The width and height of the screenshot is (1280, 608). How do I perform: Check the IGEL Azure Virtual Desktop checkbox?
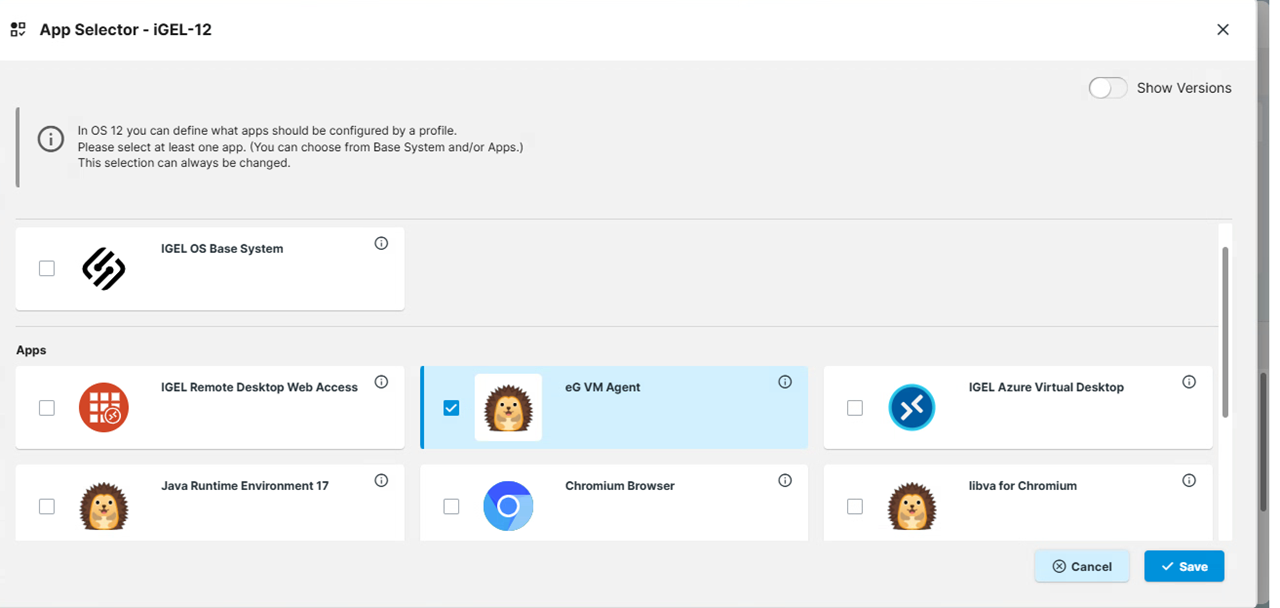[x=855, y=407]
